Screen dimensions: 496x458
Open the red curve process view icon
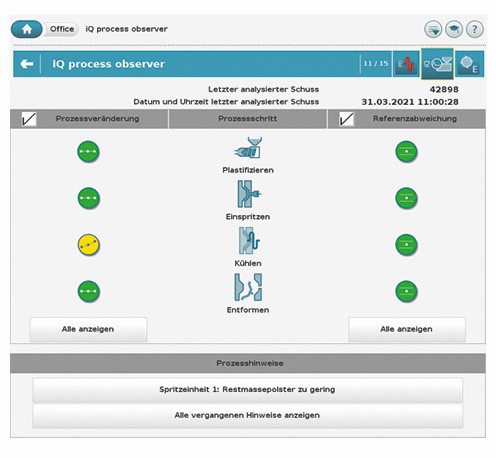(x=406, y=64)
